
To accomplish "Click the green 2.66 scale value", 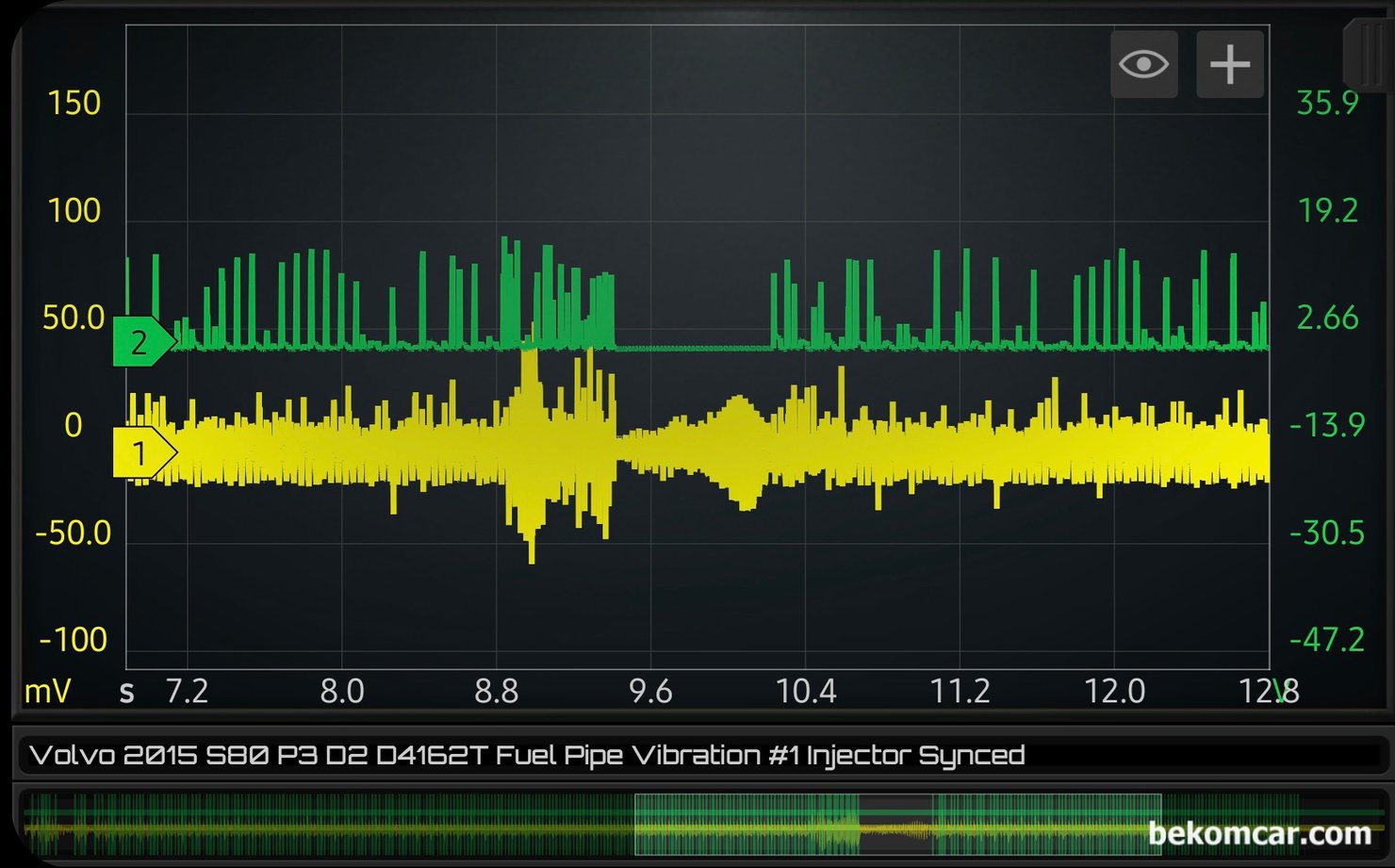I will click(1327, 318).
